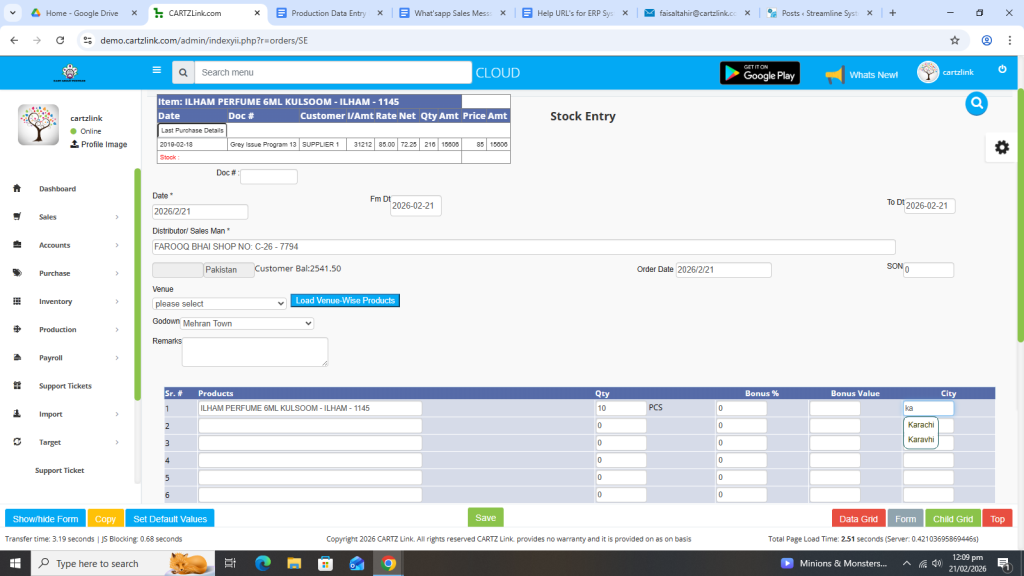This screenshot has width=1024, height=576.
Task: Select Karachi from city suggestions
Action: 920,425
